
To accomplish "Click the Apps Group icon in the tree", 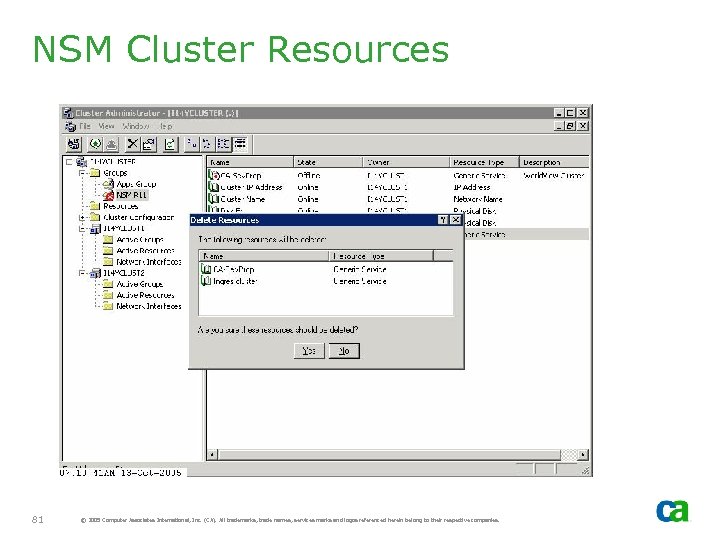I will [108, 184].
